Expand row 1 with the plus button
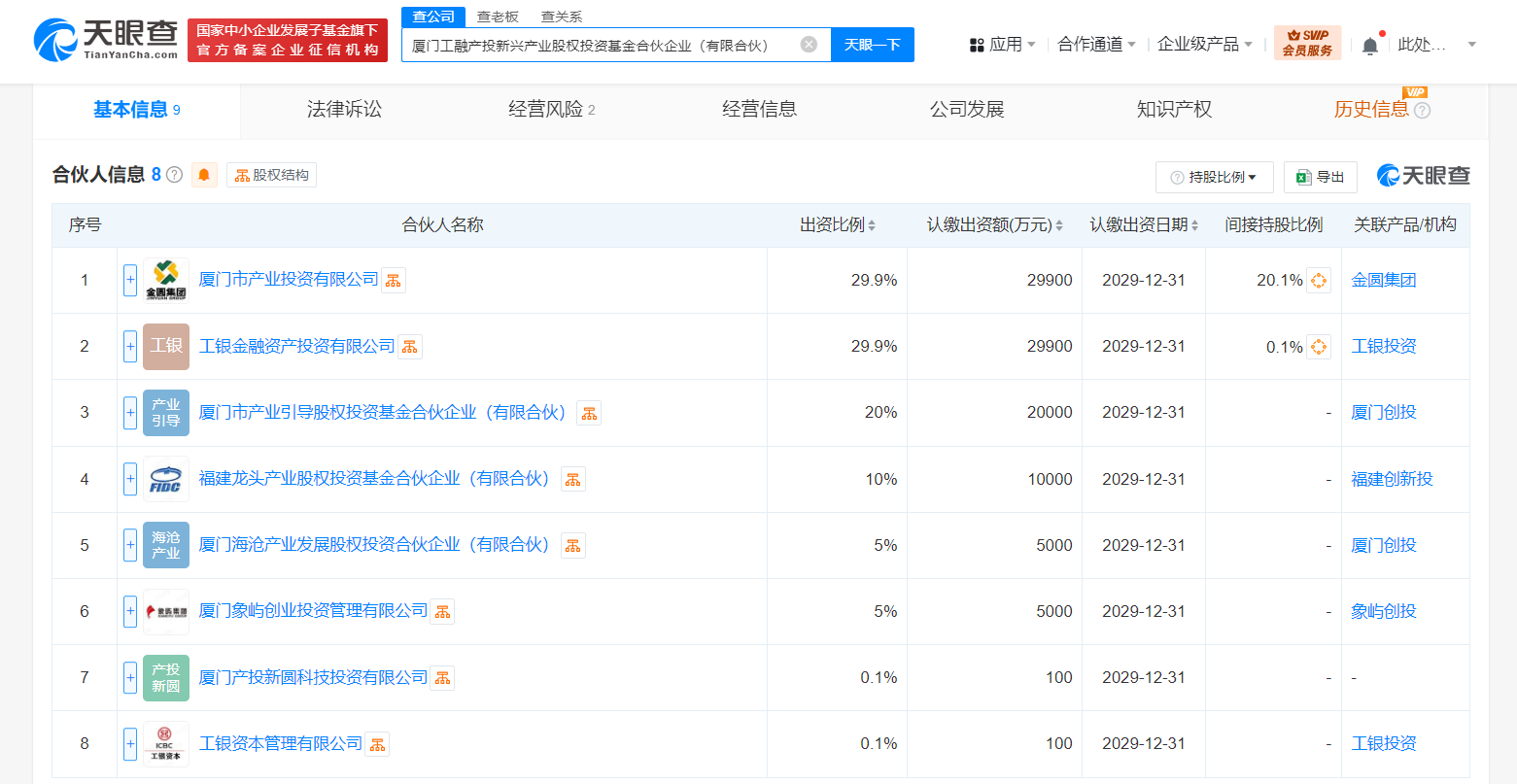 [x=130, y=281]
